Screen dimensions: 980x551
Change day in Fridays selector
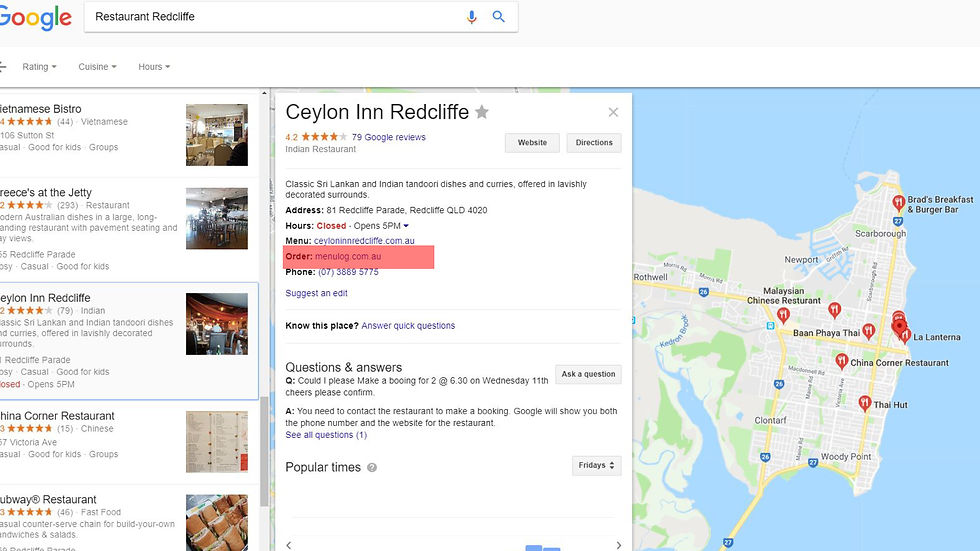click(x=596, y=465)
